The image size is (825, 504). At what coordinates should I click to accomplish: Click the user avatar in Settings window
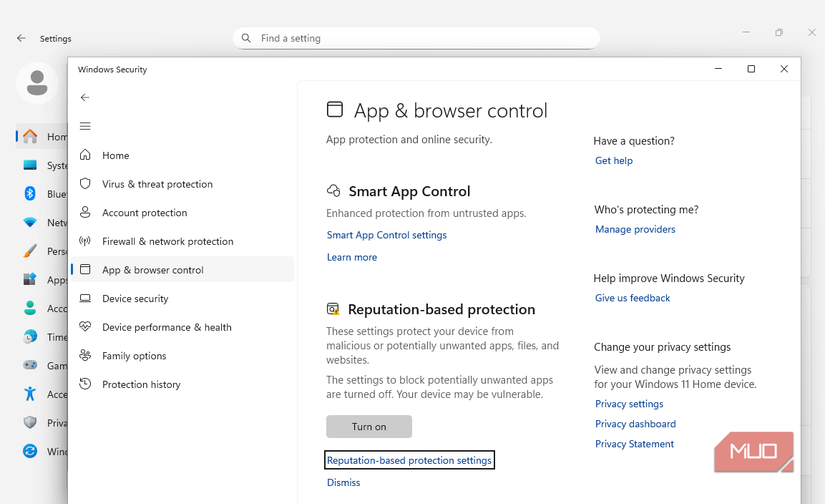(x=37, y=83)
